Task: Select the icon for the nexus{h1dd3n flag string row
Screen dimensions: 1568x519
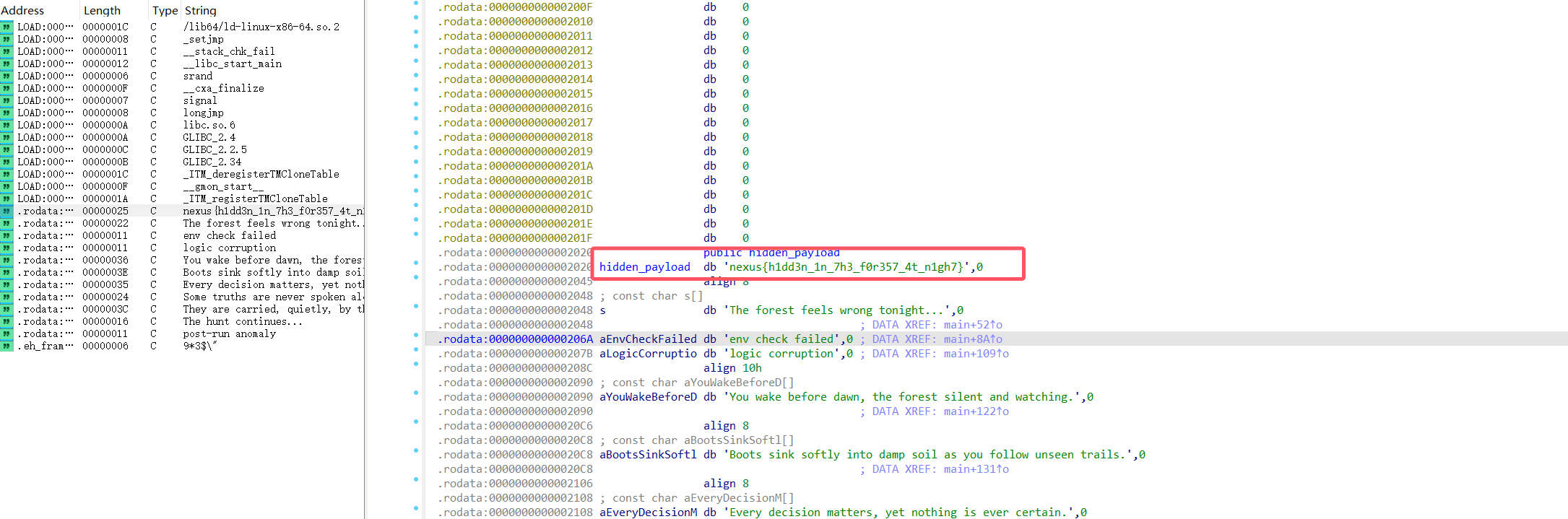Action: (7, 211)
